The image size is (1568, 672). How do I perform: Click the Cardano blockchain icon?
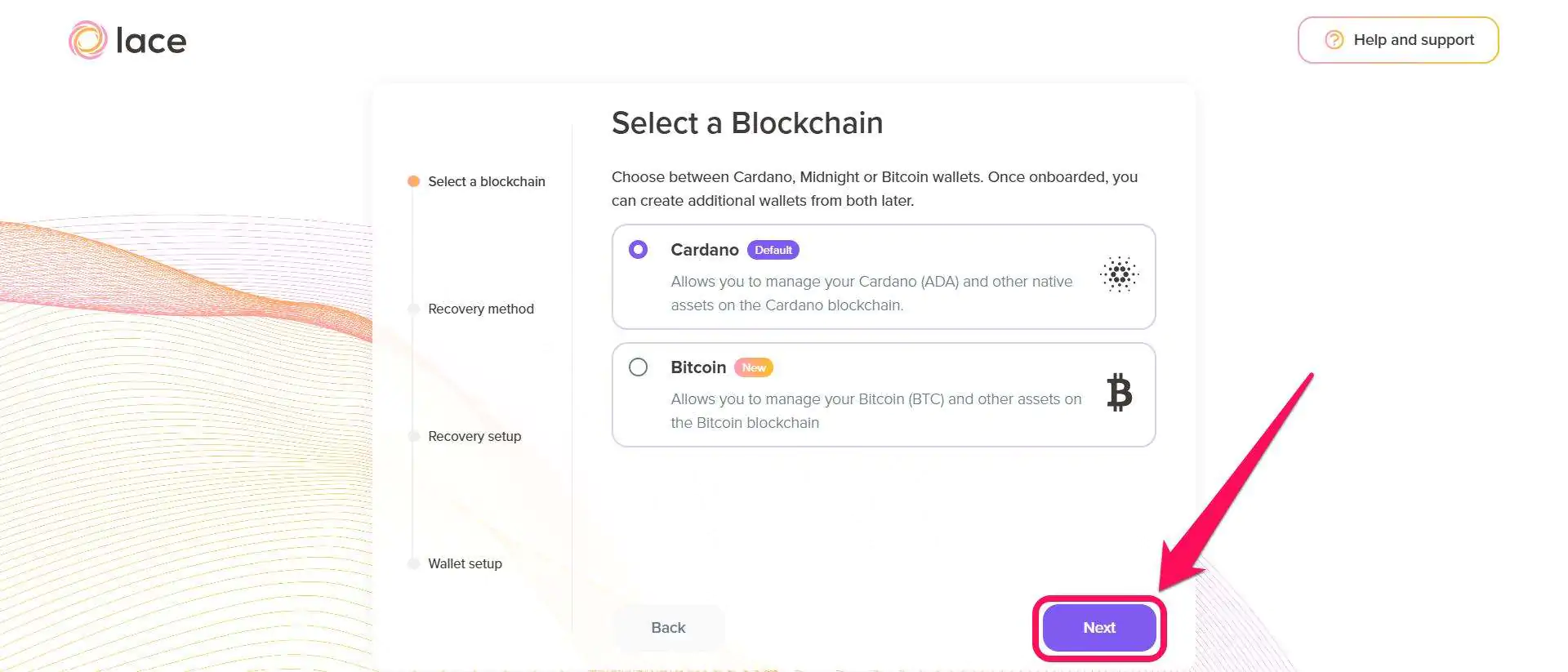(1120, 275)
